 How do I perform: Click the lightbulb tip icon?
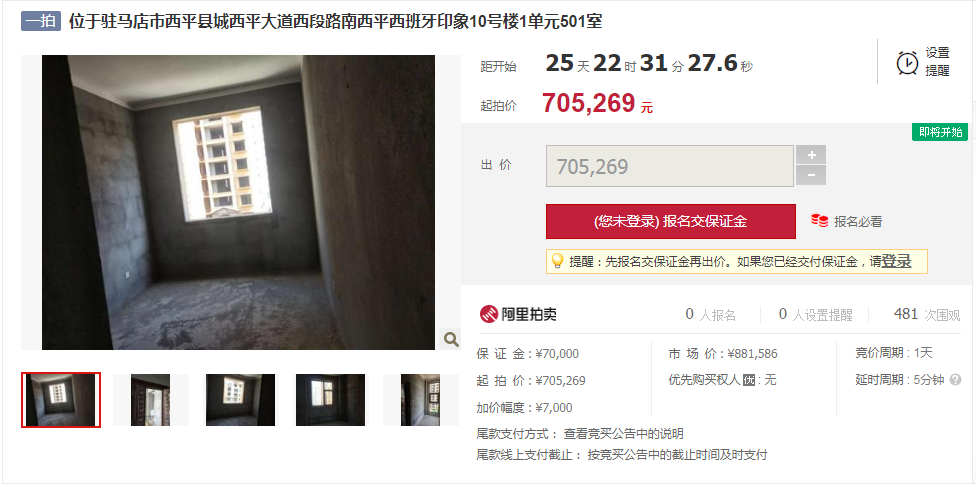click(x=557, y=261)
